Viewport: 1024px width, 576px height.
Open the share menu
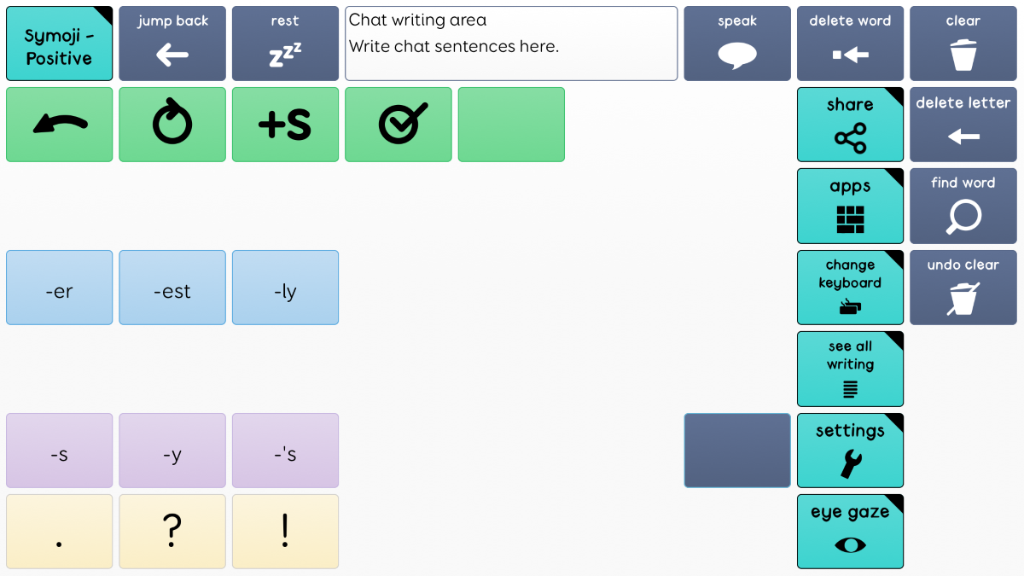pos(850,125)
